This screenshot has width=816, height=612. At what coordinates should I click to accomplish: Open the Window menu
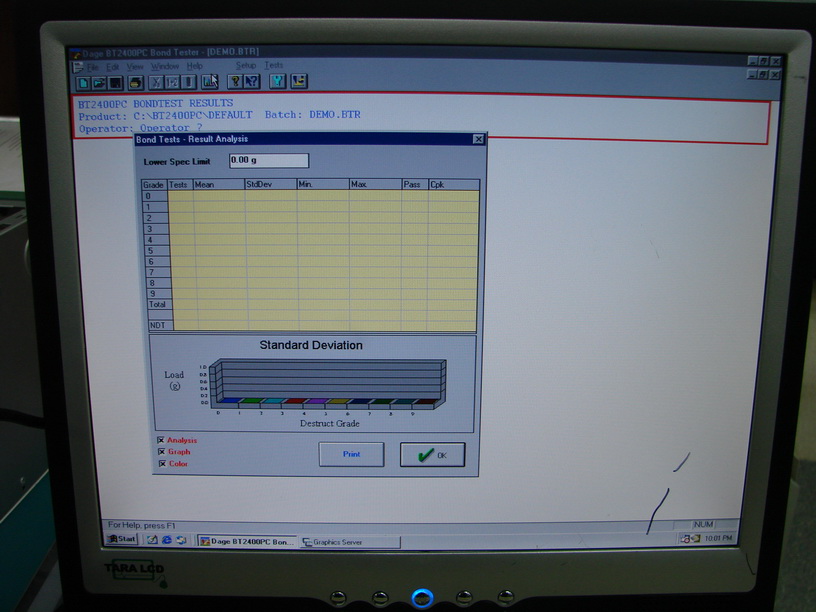(x=165, y=66)
